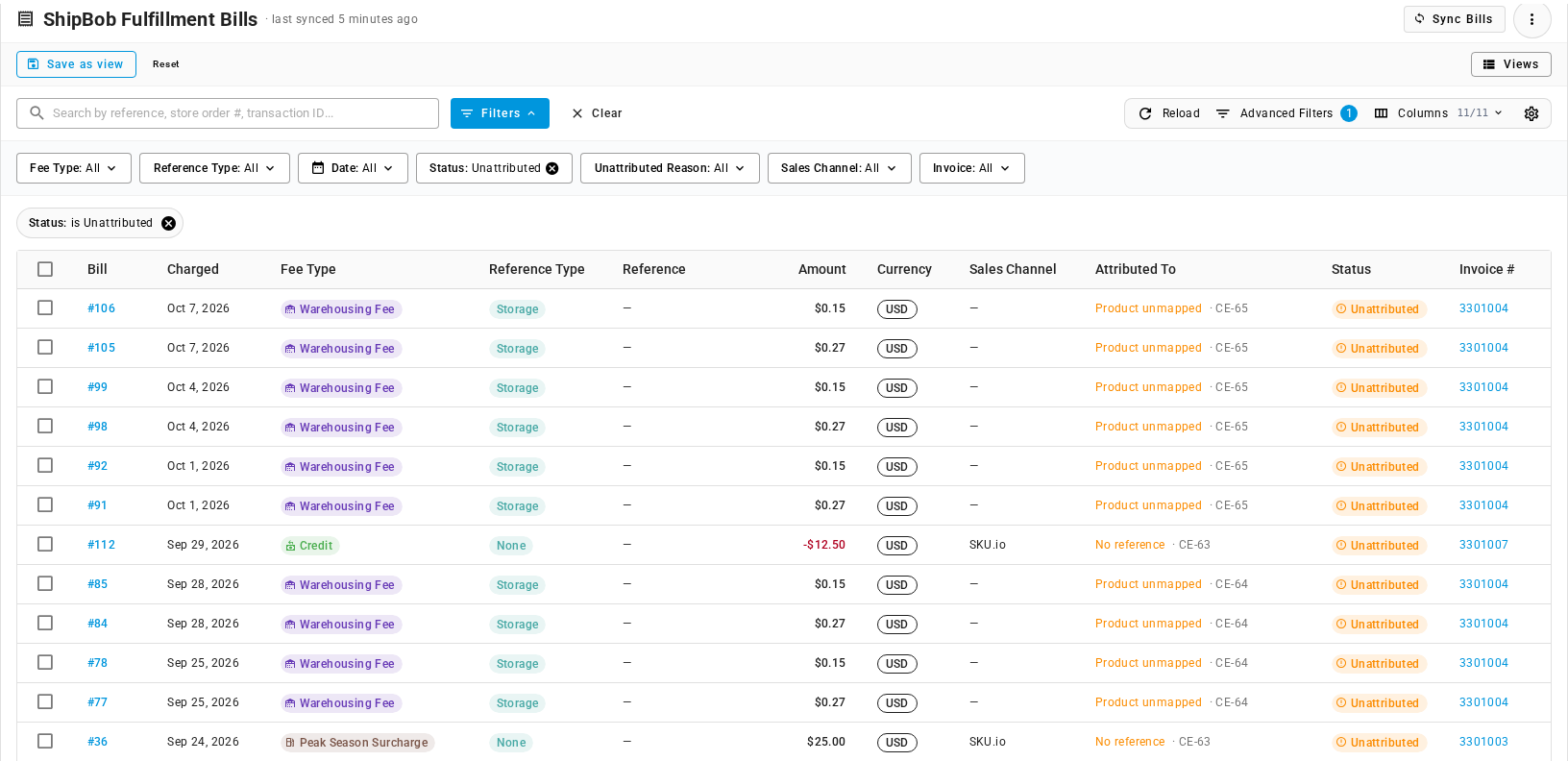Sort by the Amount column header
Screen dimensions: 1568x761
click(x=821, y=269)
